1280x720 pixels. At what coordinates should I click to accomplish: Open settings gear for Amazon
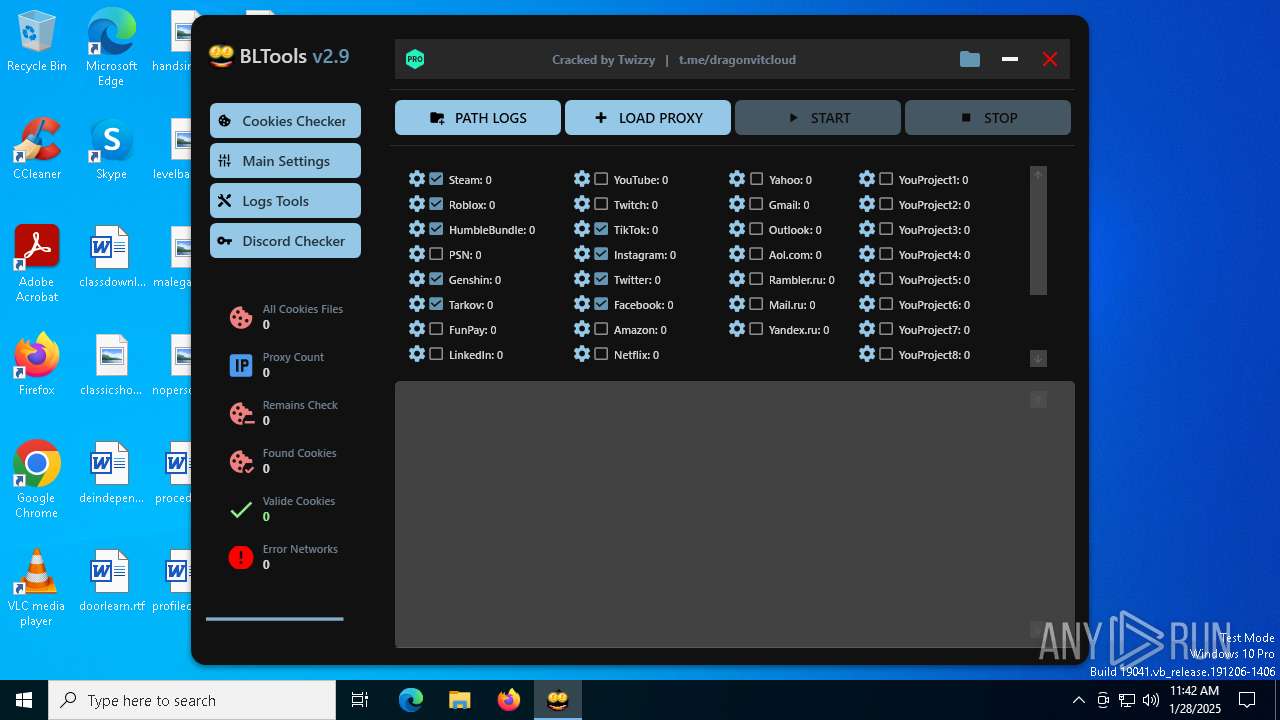(582, 329)
